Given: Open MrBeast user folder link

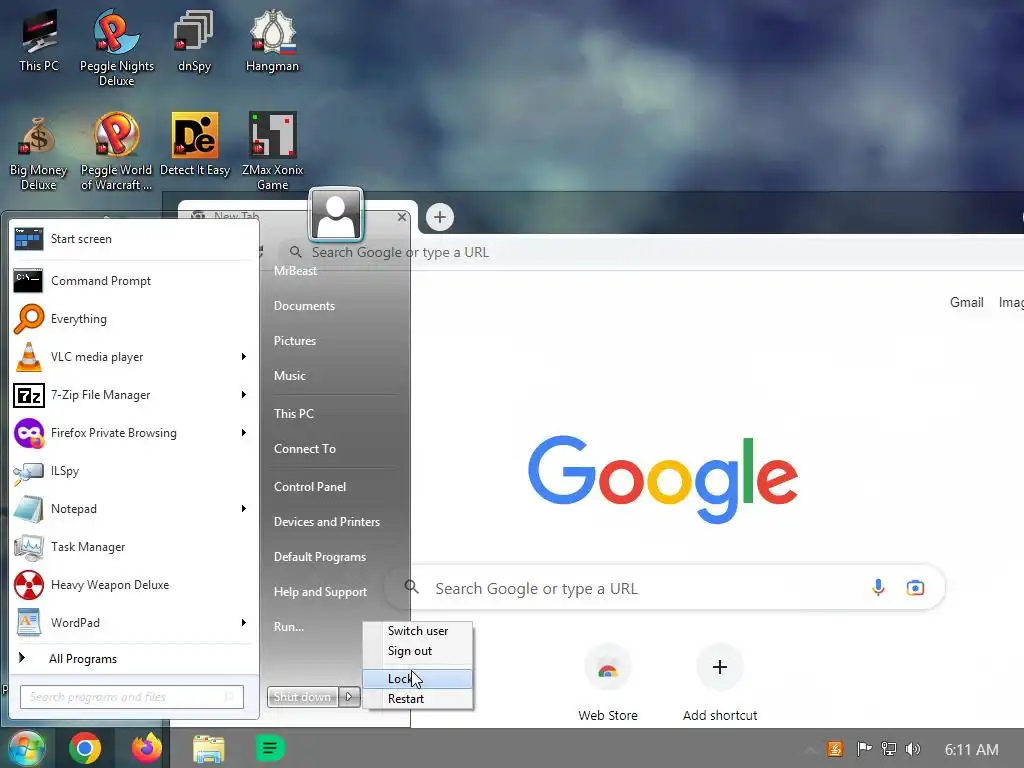Looking at the screenshot, I should (295, 270).
